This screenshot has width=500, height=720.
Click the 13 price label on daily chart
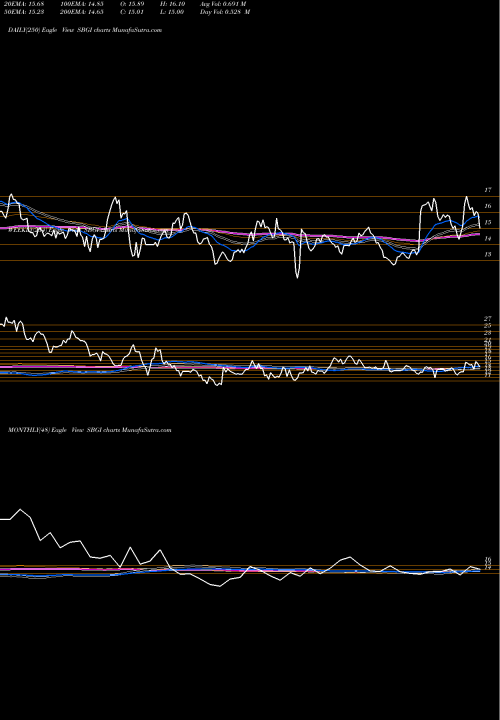[488, 254]
